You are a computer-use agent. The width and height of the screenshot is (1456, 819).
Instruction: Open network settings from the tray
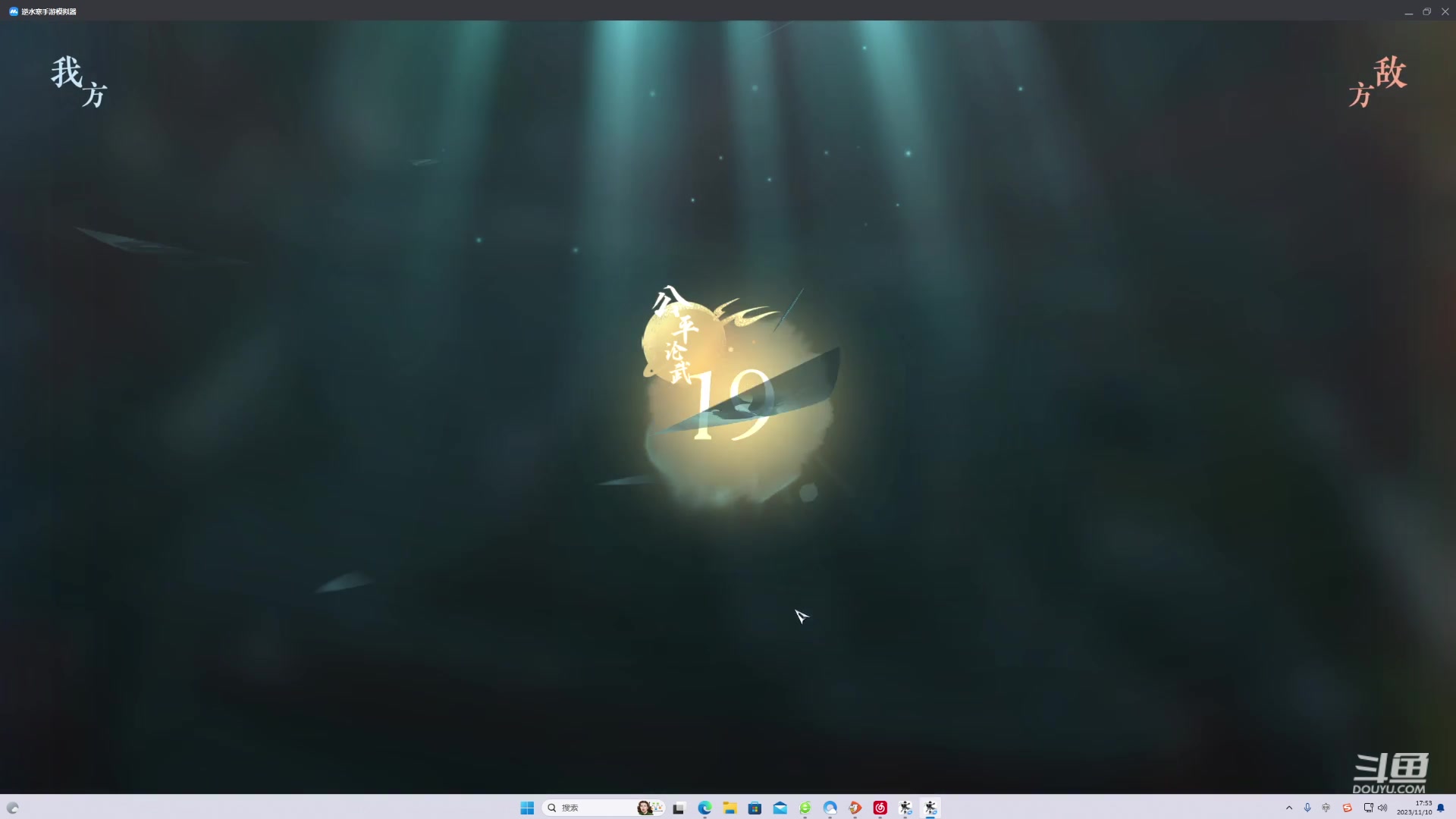click(1368, 808)
